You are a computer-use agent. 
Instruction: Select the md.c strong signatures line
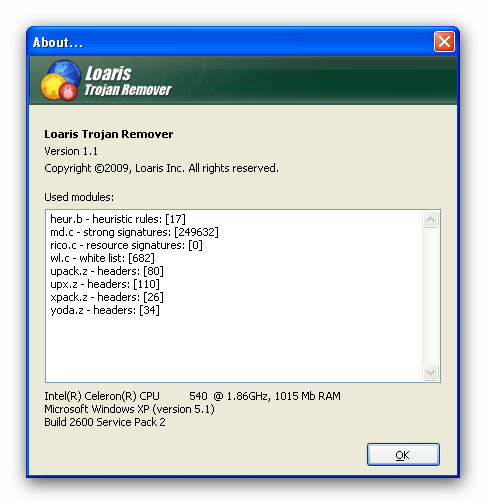pyautogui.click(x=134, y=232)
